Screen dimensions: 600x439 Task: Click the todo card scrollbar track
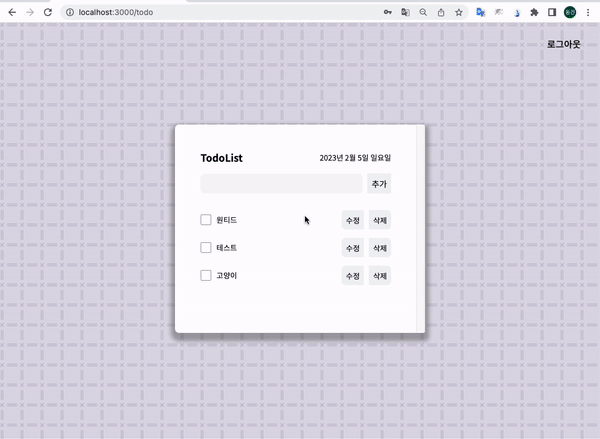click(x=421, y=228)
